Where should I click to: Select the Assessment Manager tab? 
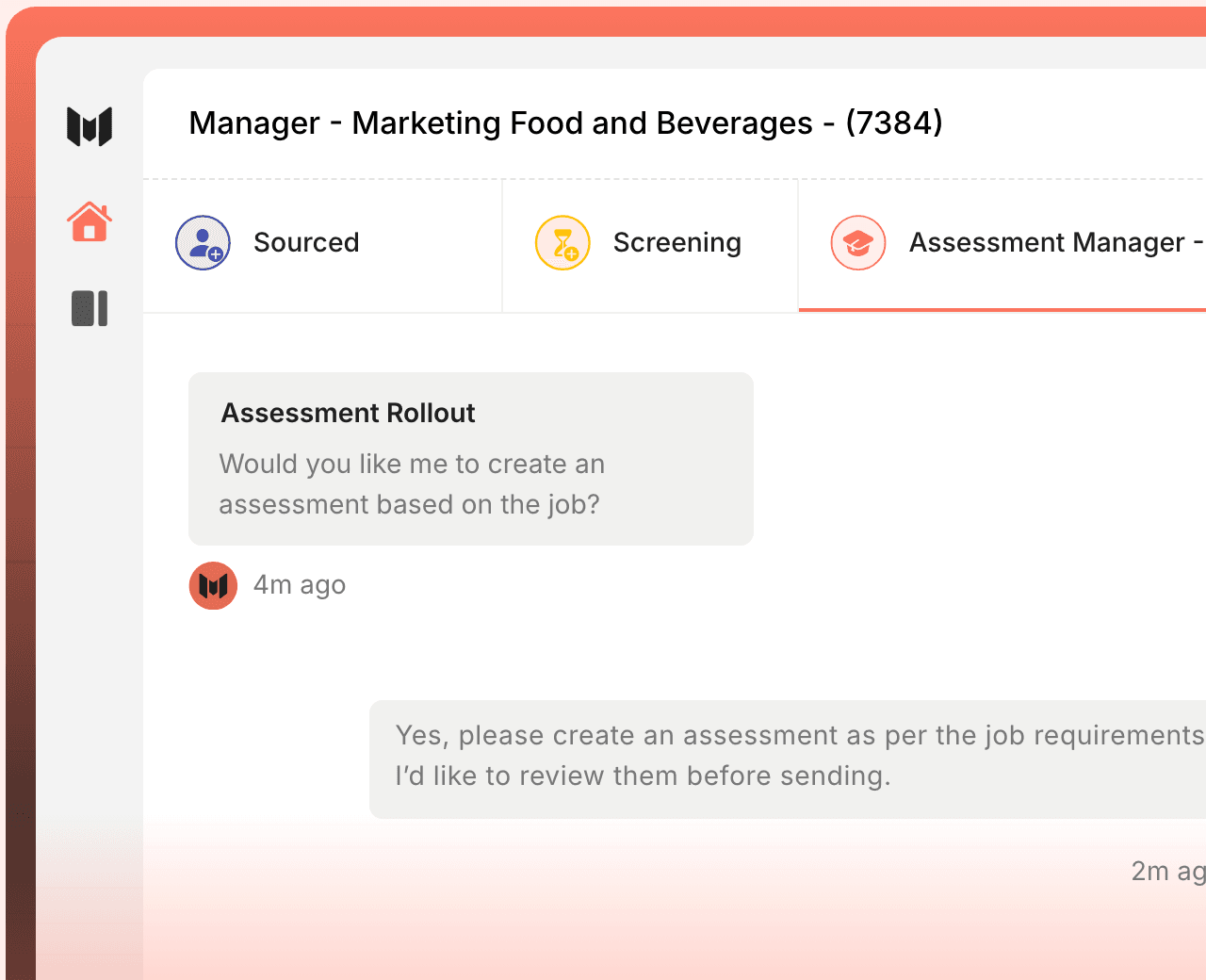point(1002,246)
